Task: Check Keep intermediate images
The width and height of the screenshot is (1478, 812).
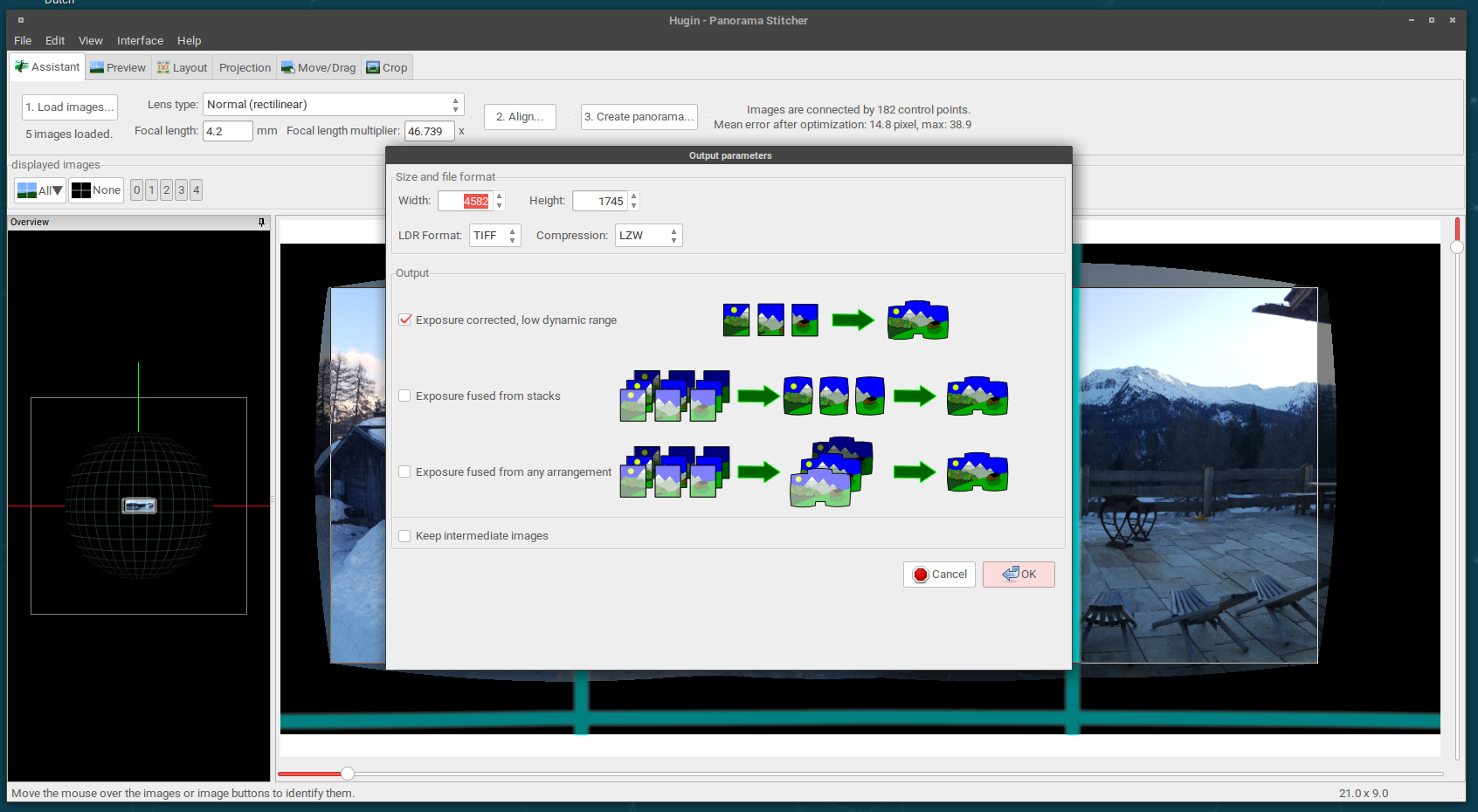Action: pos(405,536)
